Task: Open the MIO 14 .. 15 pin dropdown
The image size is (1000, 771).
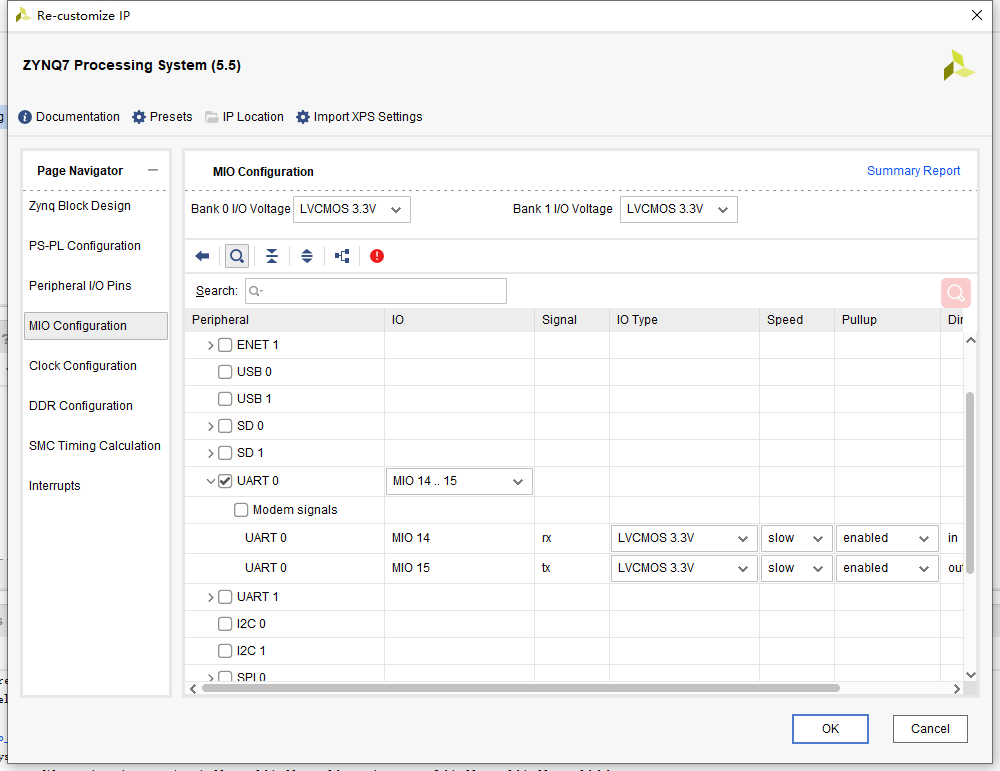Action: [x=459, y=481]
